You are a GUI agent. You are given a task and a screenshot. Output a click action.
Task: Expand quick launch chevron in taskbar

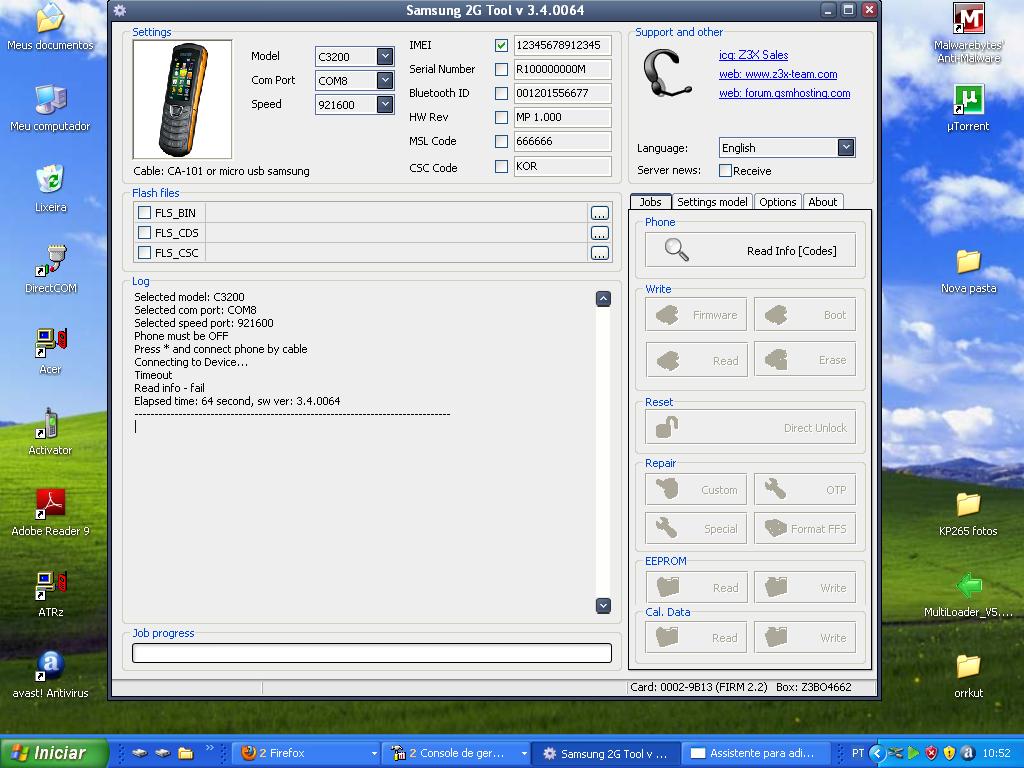(x=209, y=748)
